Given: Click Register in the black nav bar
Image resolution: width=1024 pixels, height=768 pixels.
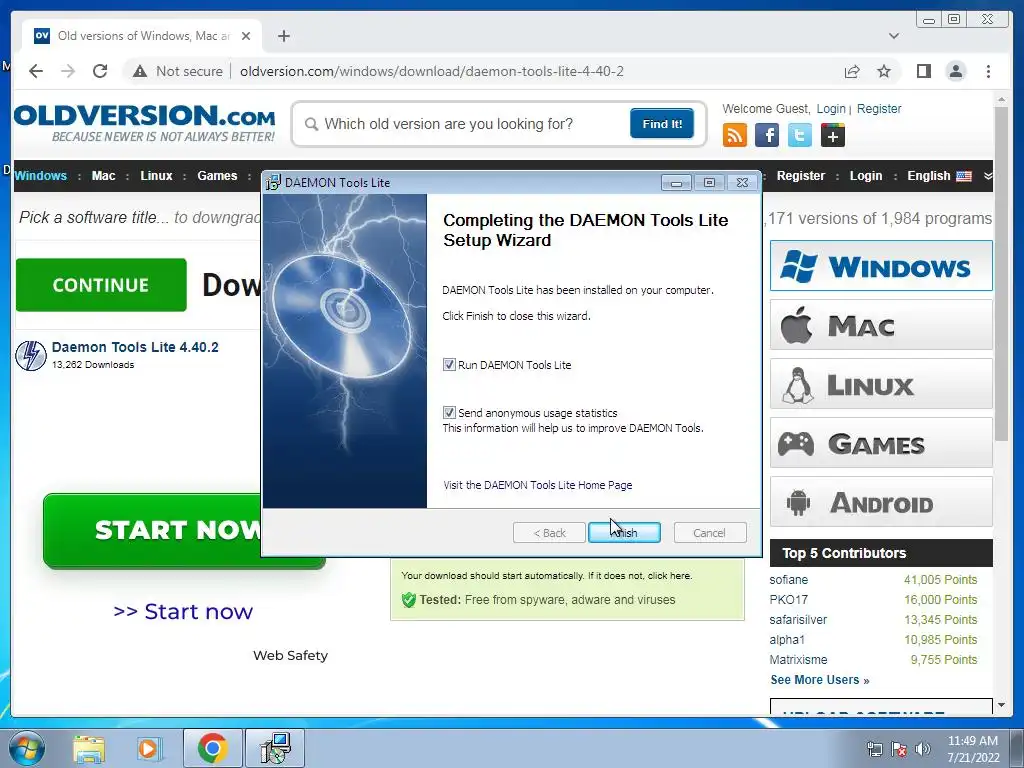Looking at the screenshot, I should 801,176.
